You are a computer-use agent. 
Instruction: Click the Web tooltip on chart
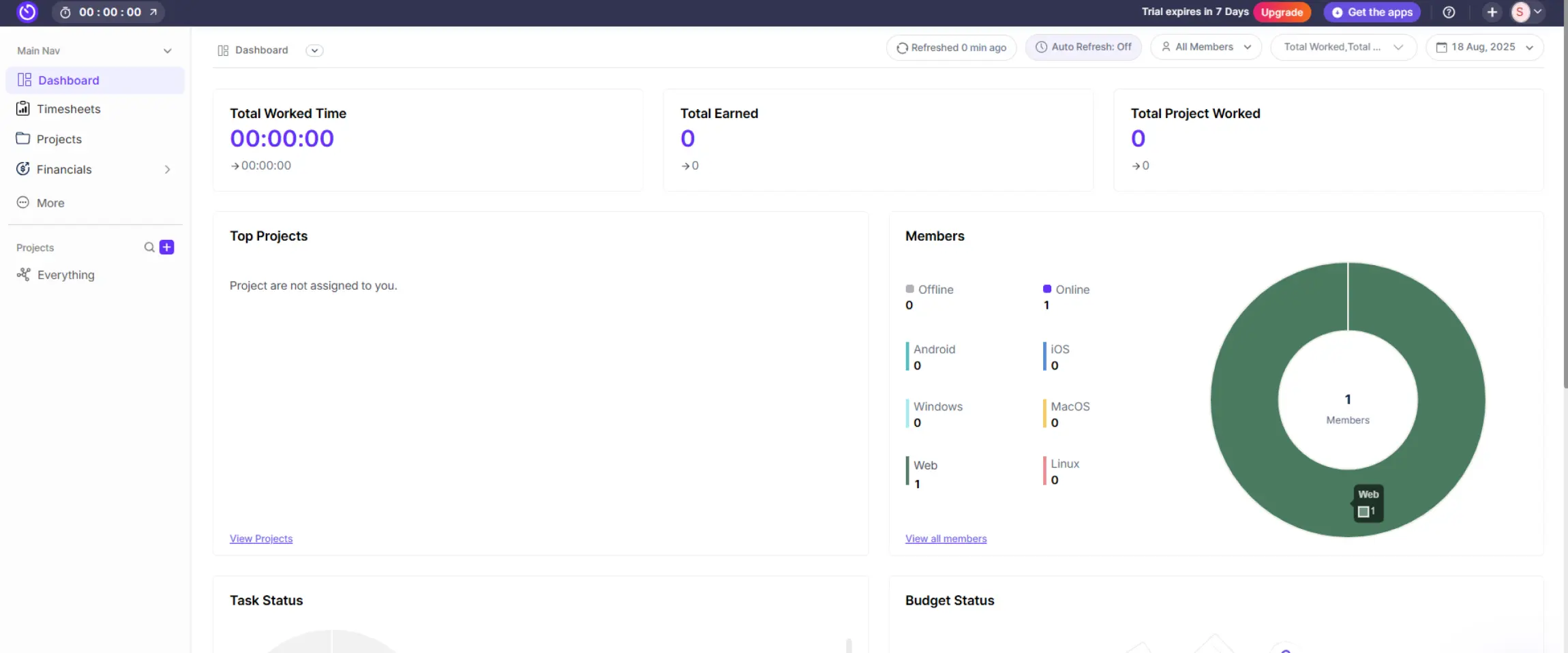pos(1368,503)
